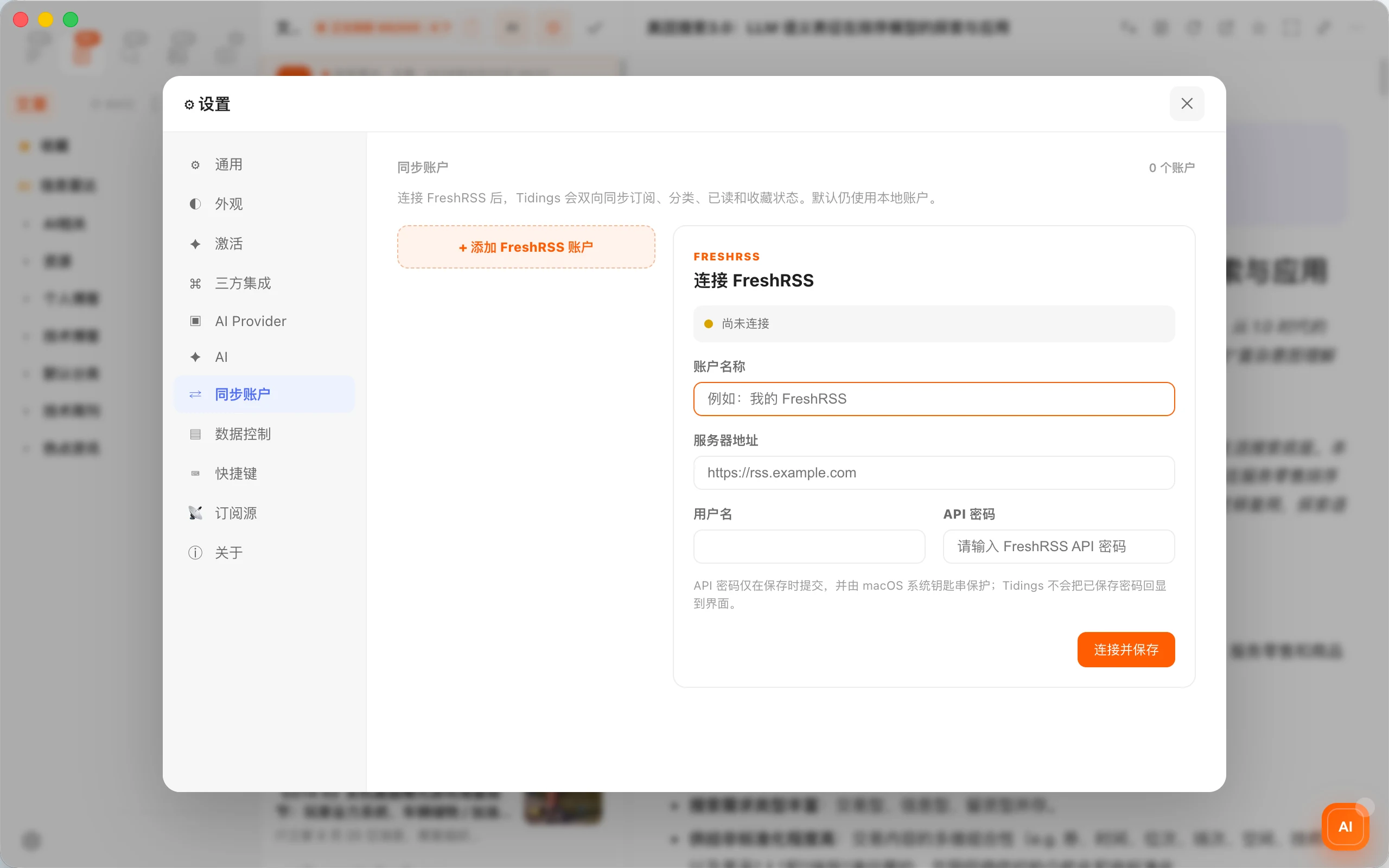Click the star icon beside 激活
This screenshot has width=1389, height=868.
[x=195, y=244]
